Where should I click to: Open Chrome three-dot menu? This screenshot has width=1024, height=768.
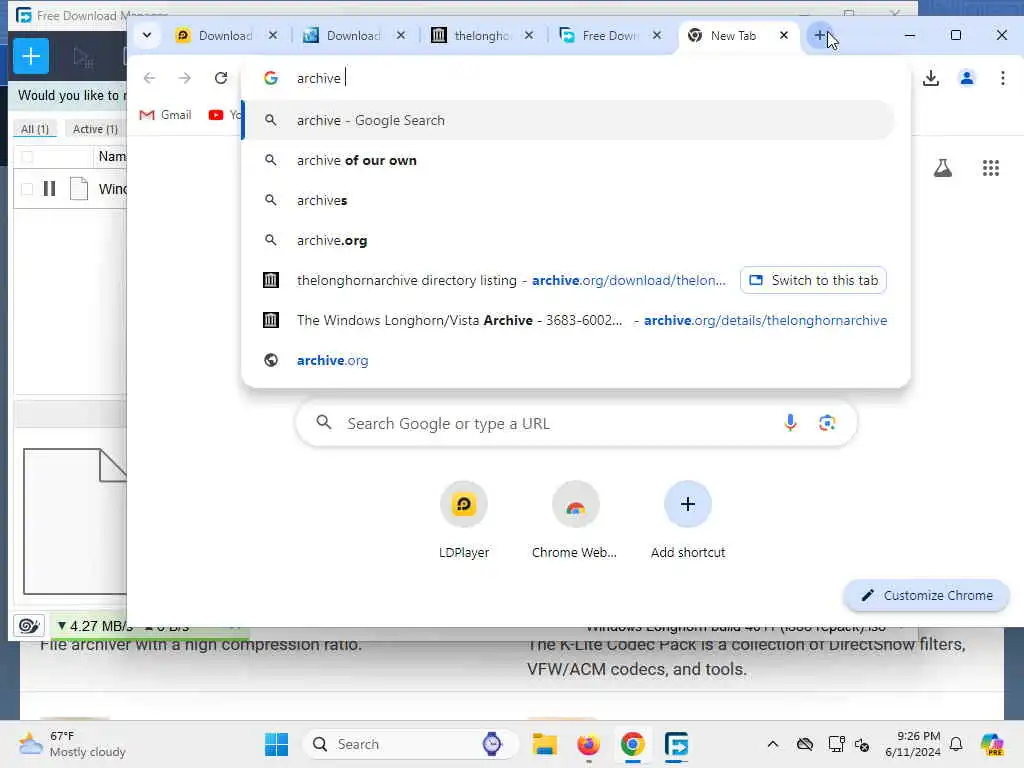1002,78
